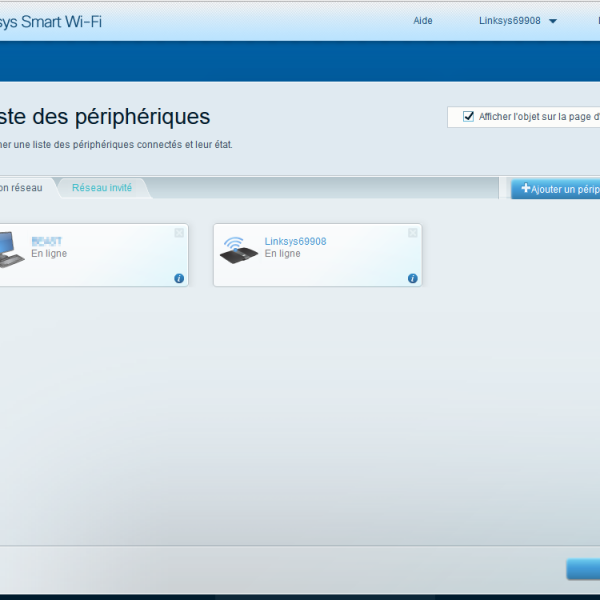Click the Linksys69908 device name link
600x600 pixels.
point(295,241)
